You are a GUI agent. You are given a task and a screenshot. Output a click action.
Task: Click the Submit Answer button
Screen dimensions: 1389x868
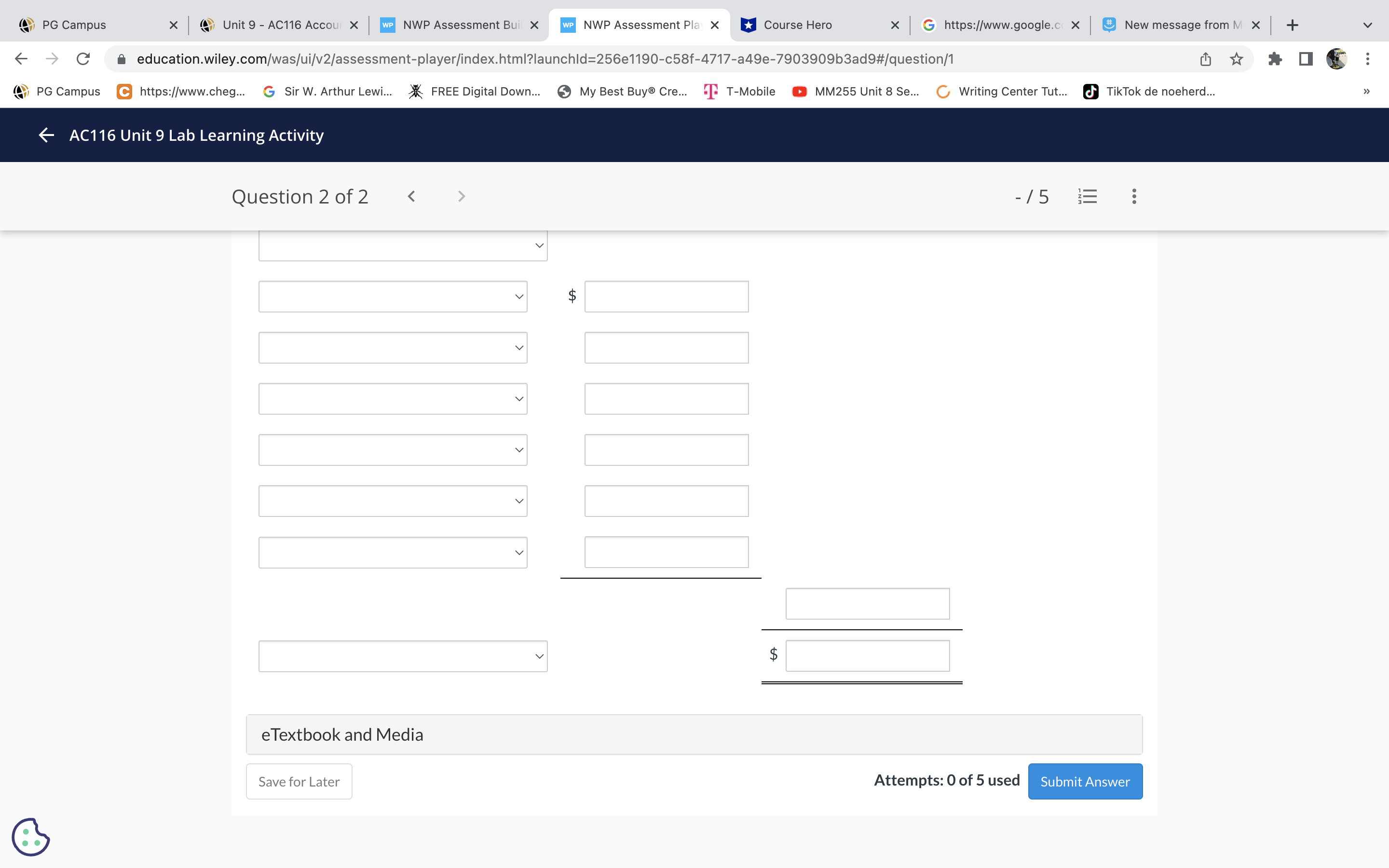point(1085,781)
